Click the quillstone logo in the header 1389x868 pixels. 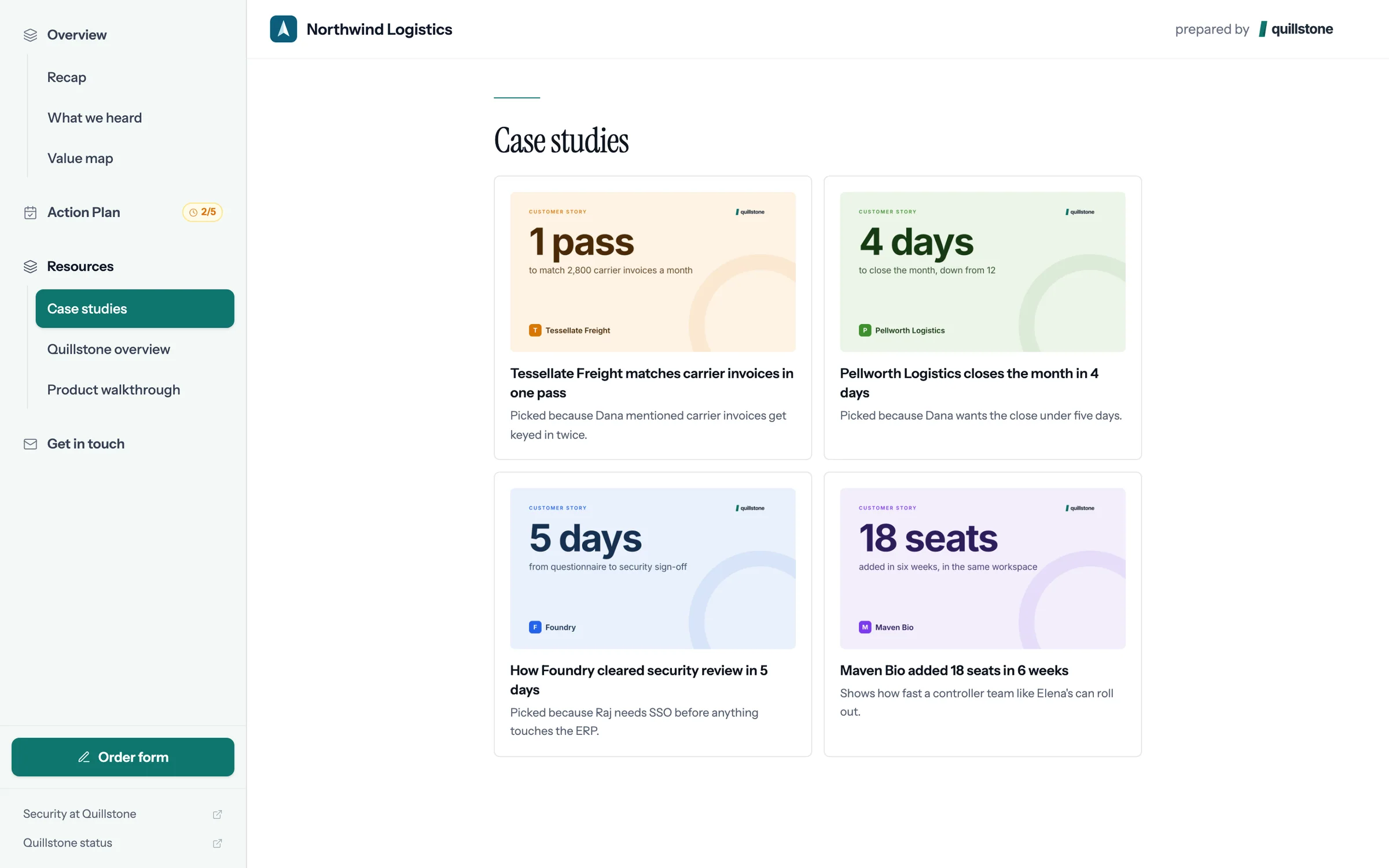tap(1296, 29)
